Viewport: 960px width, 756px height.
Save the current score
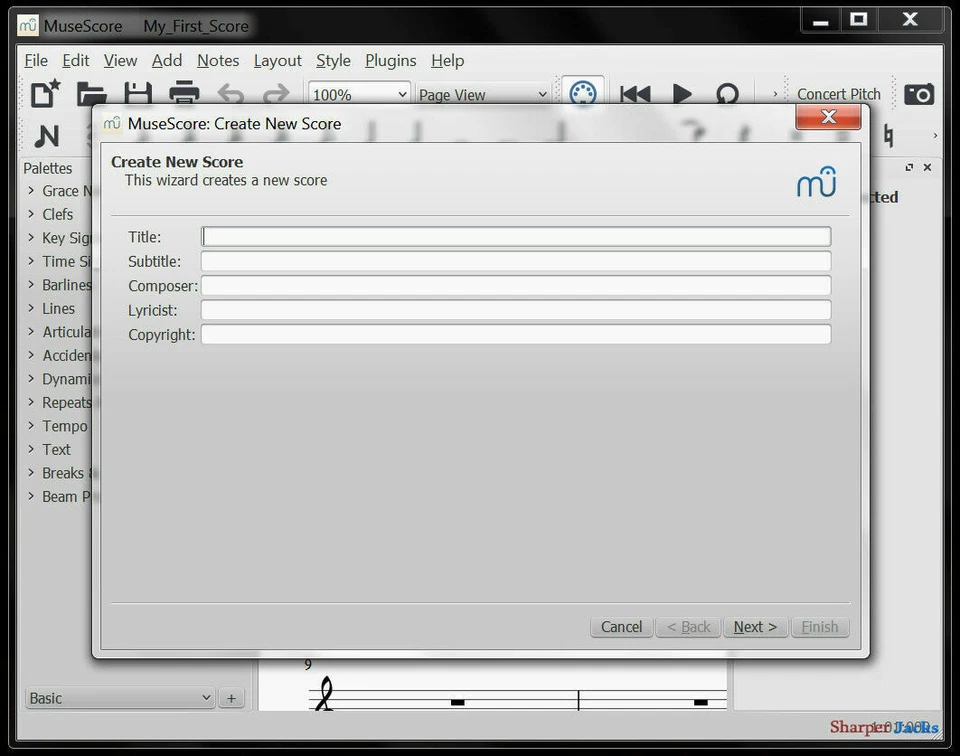coord(138,92)
